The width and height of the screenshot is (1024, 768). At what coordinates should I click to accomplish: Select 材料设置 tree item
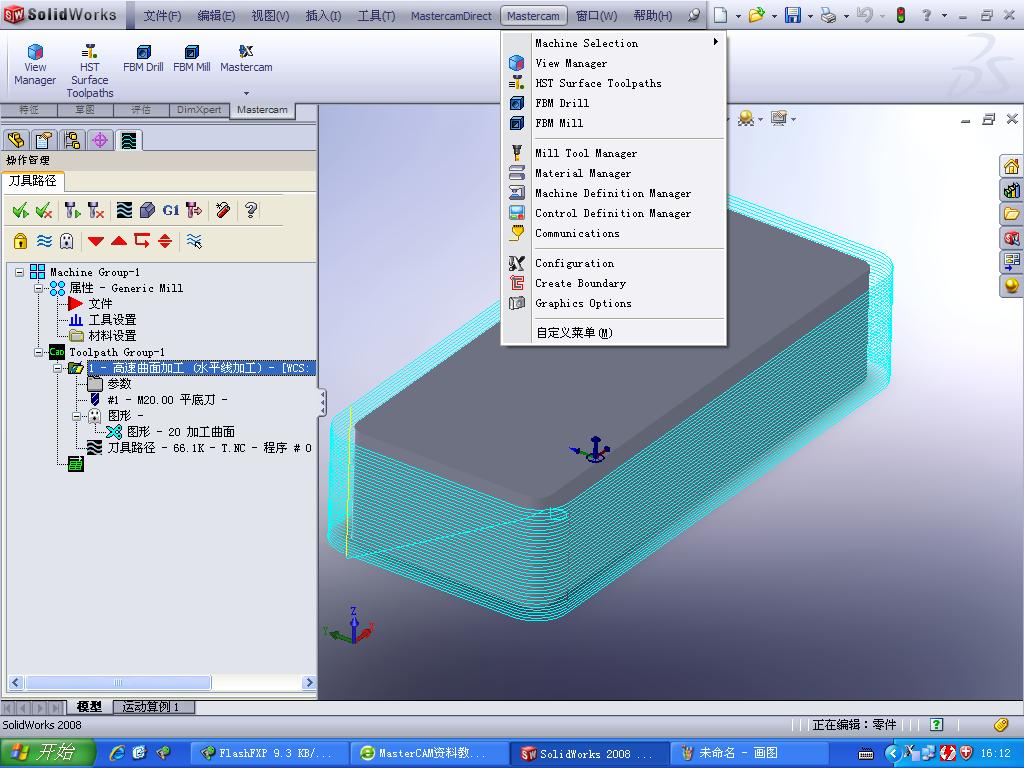[112, 336]
